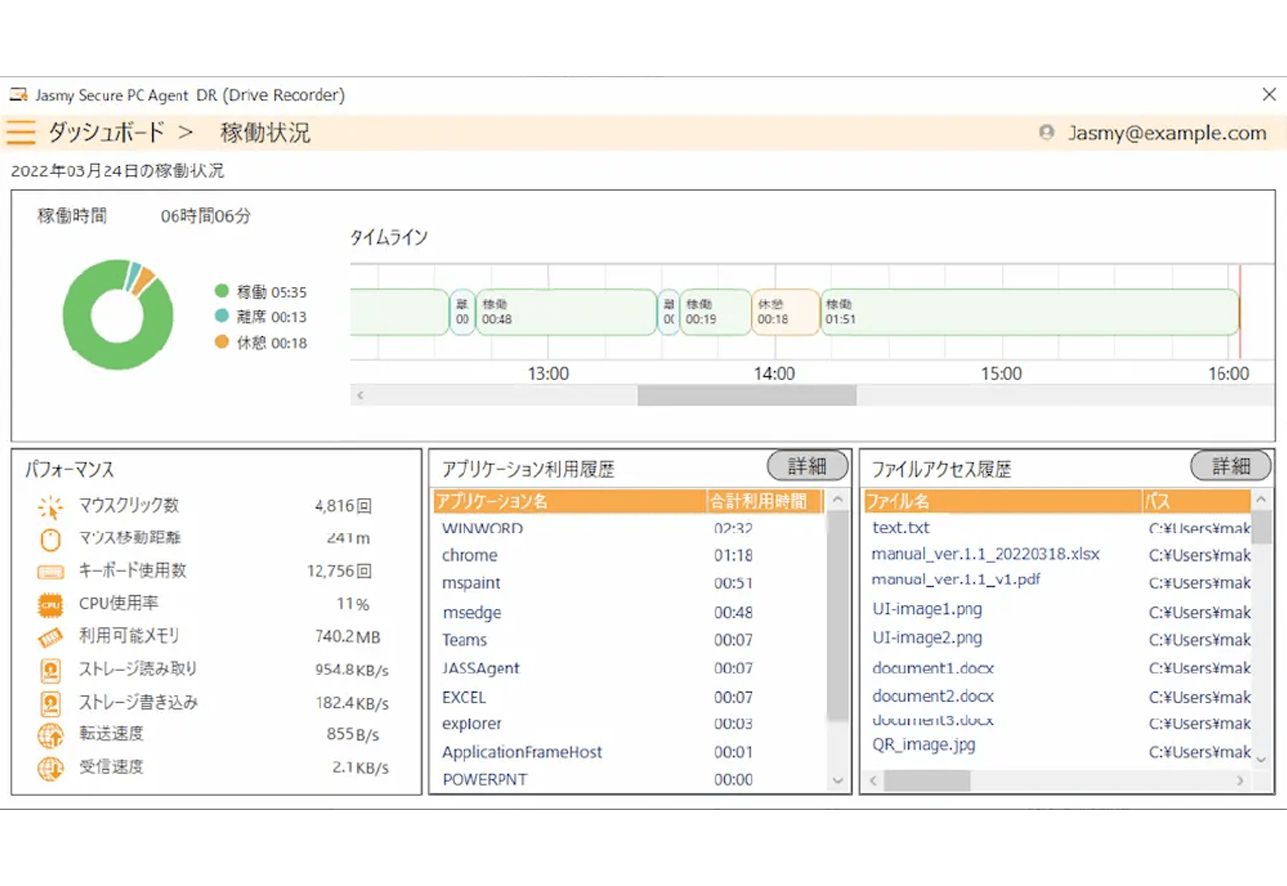Open the hamburger menu icon
1287x886 pixels.
[x=21, y=133]
